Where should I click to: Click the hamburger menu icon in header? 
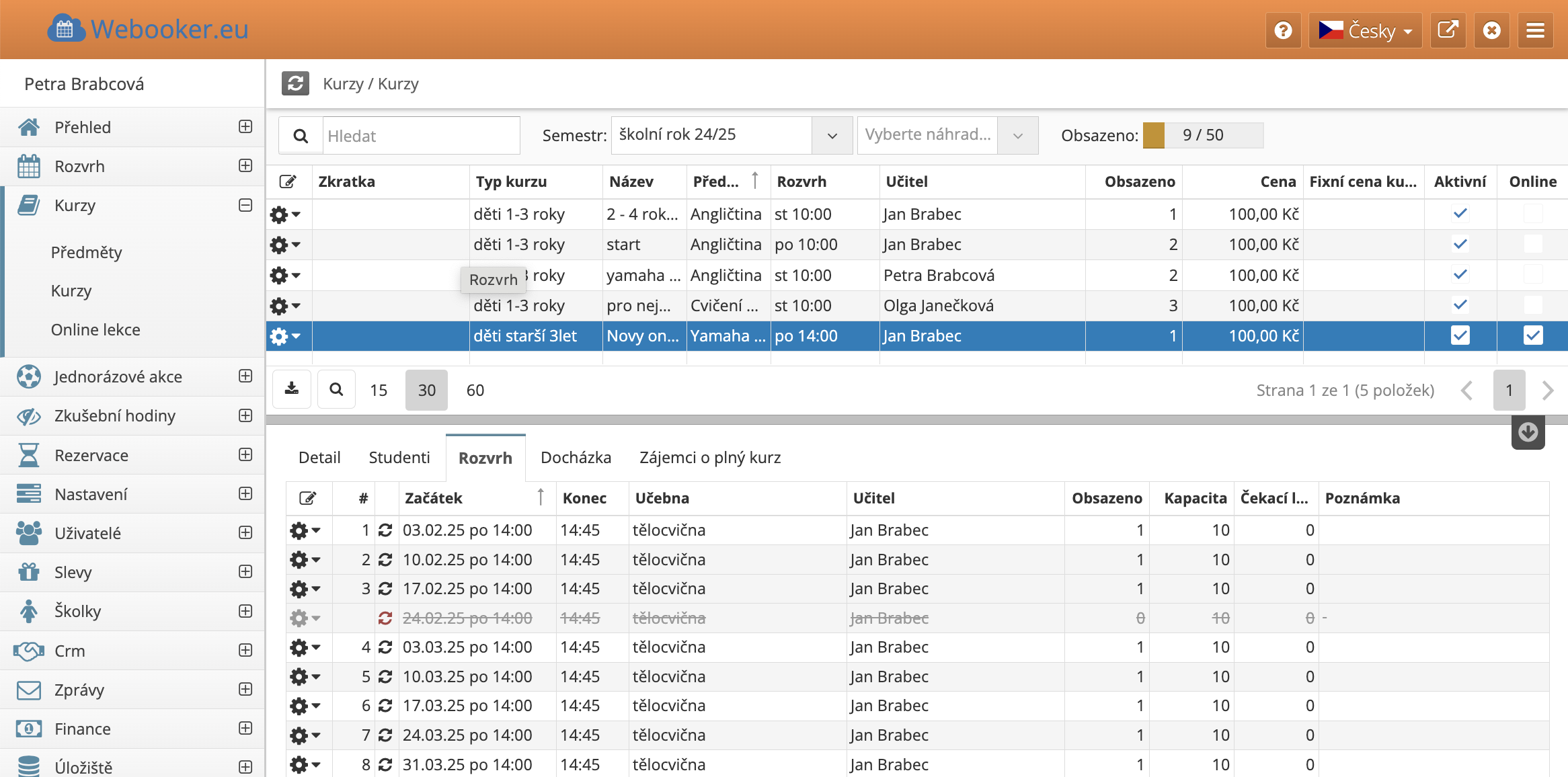point(1535,31)
